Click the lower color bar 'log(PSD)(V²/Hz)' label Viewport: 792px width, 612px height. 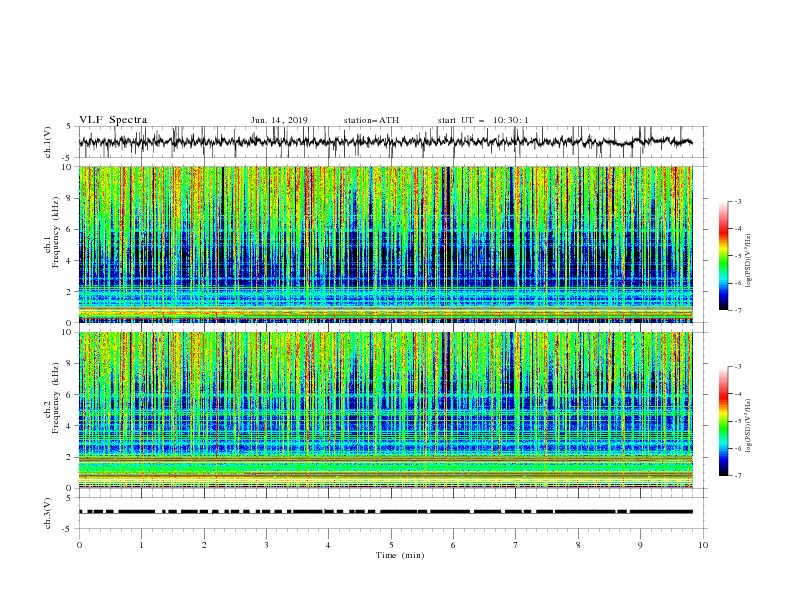point(748,426)
